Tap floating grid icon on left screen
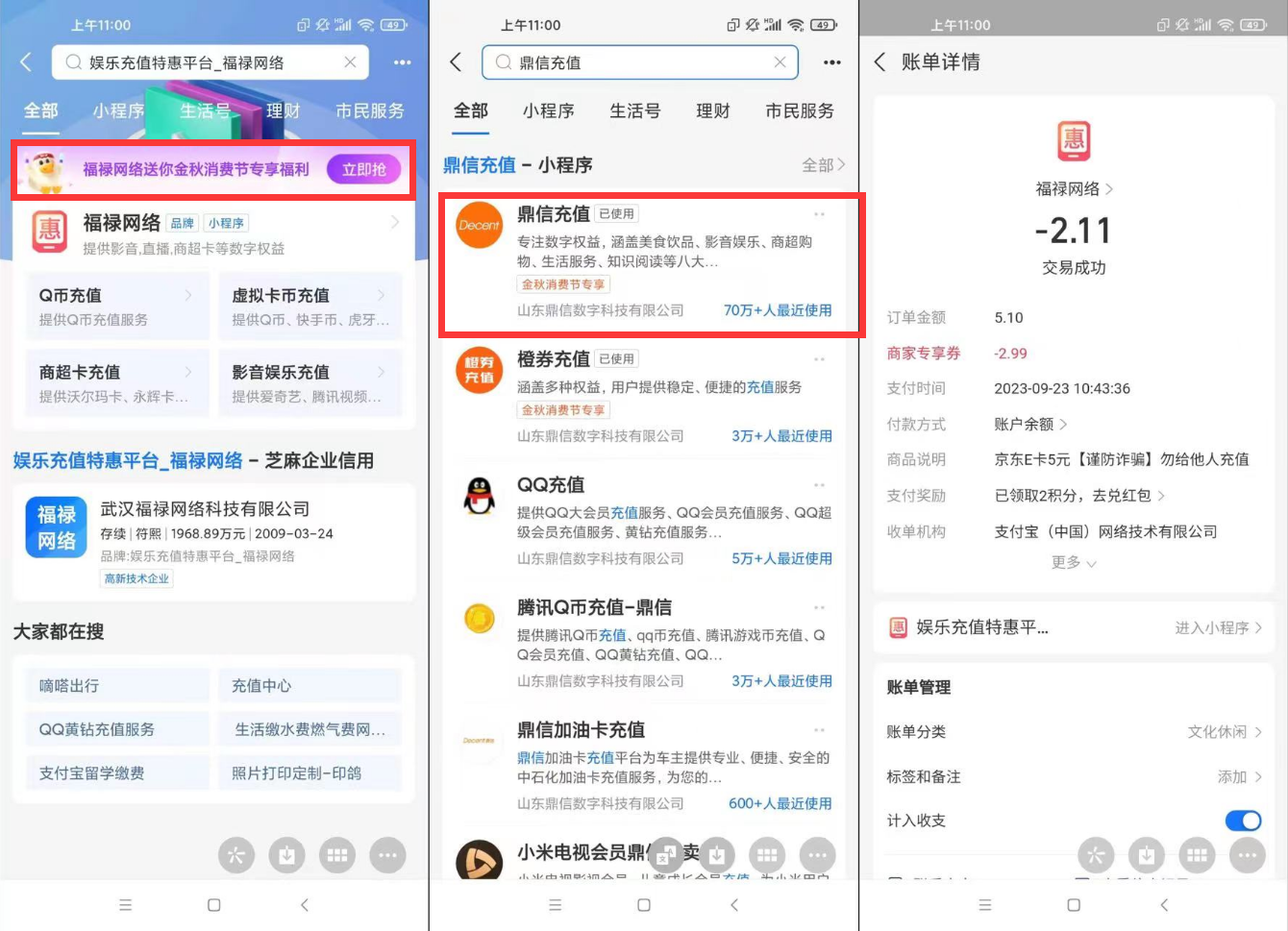The image size is (1288, 931). click(337, 855)
